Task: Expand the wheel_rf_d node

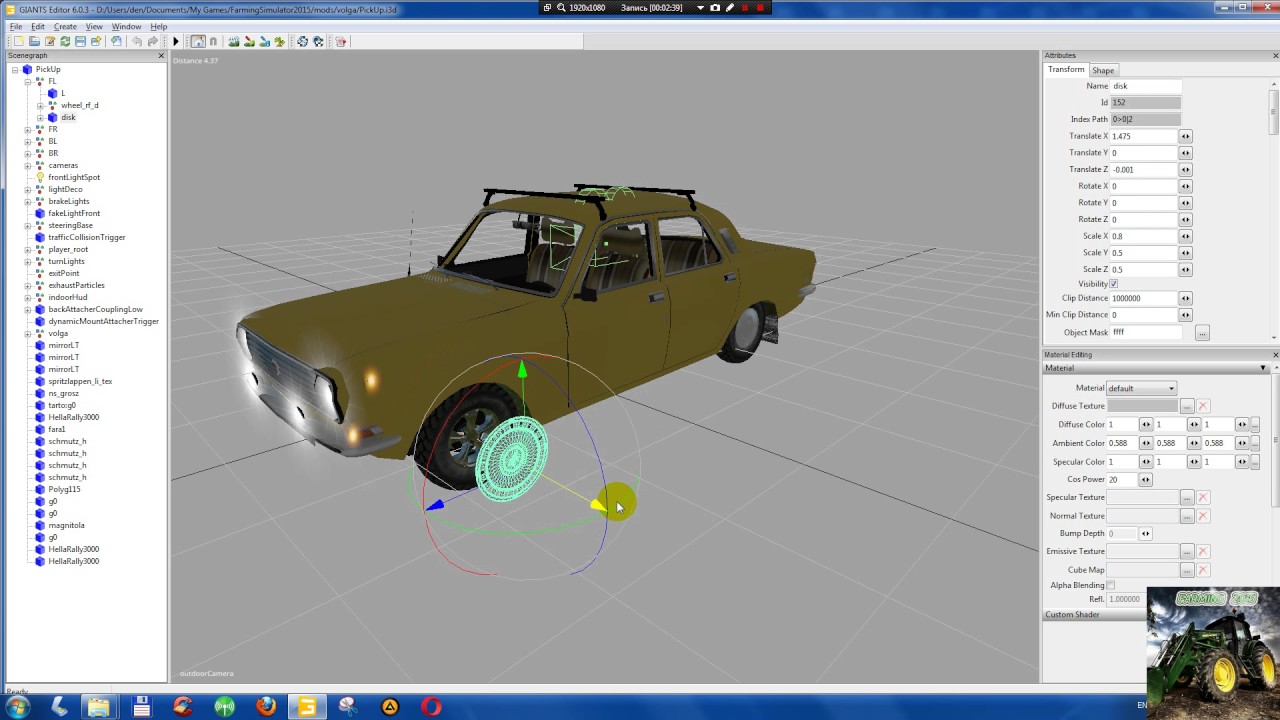Action: [40, 105]
